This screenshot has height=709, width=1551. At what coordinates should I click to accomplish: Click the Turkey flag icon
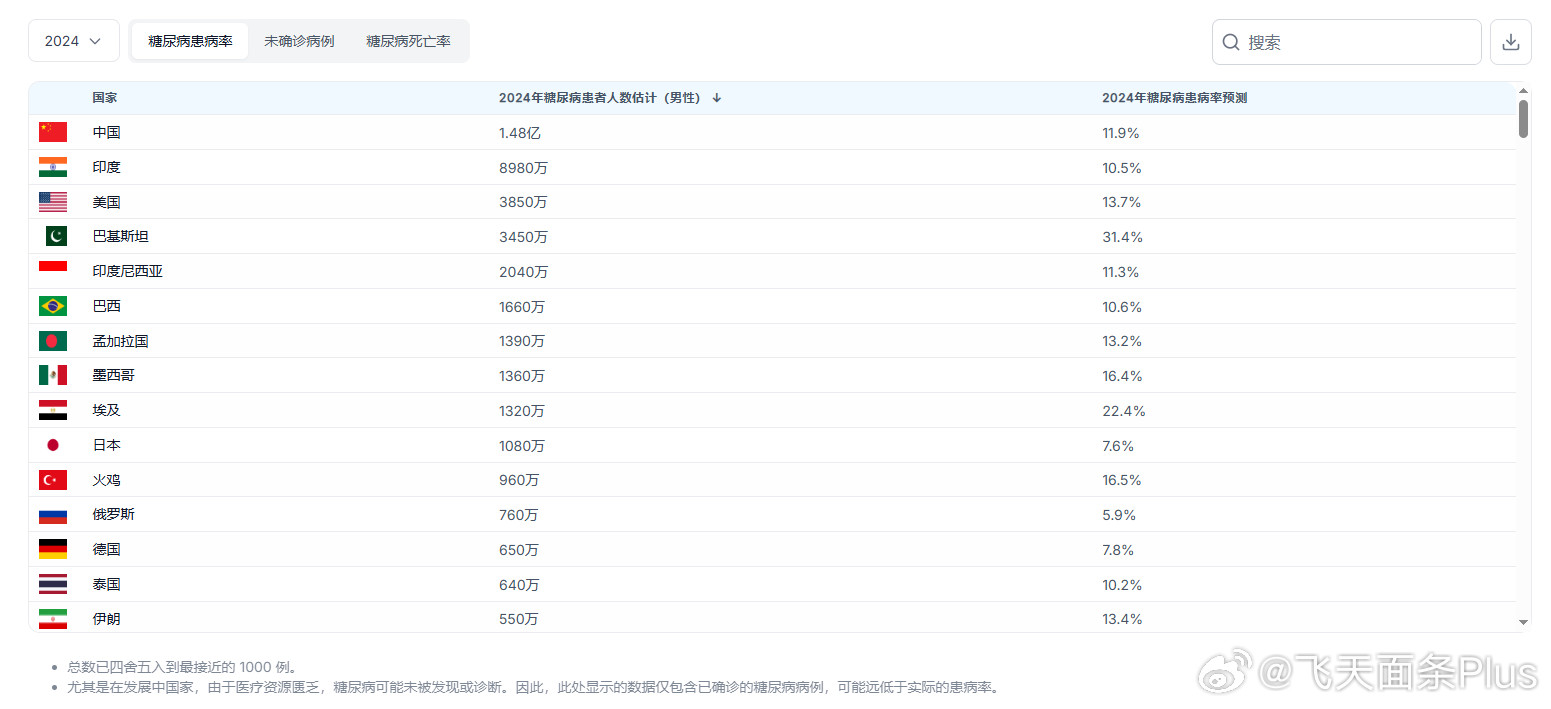coord(53,480)
